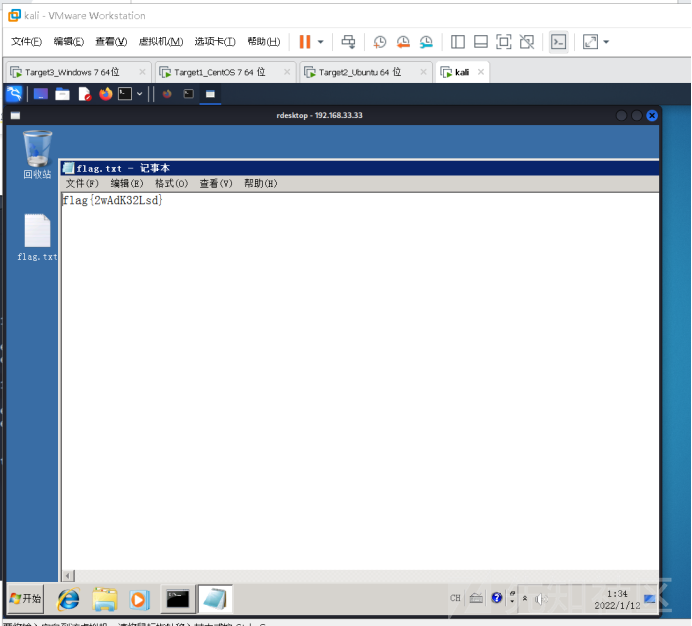Open Windows Explorer from the taskbar
The image size is (692, 626).
coord(105,600)
